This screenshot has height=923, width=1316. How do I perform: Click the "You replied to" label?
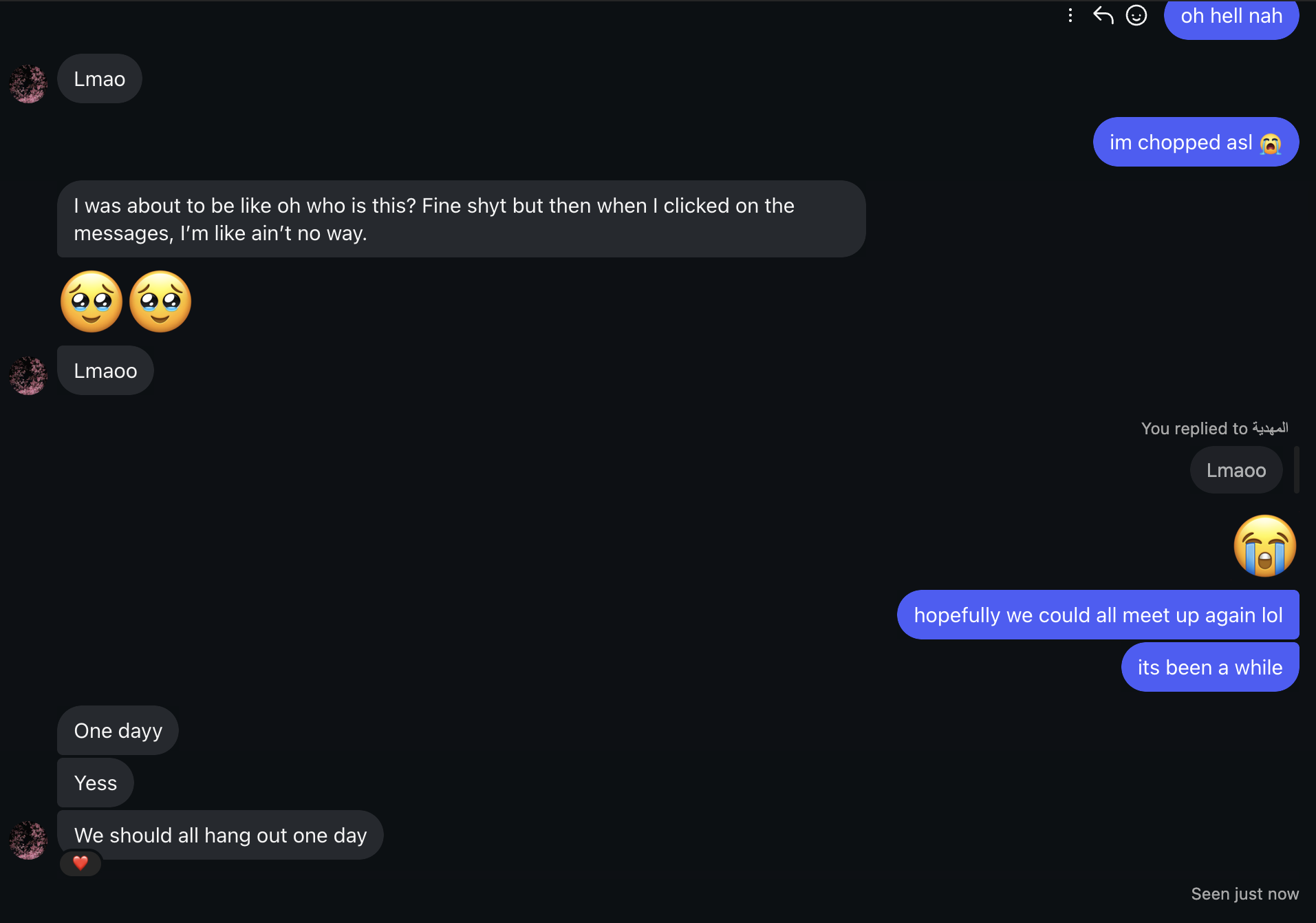[x=1214, y=428]
